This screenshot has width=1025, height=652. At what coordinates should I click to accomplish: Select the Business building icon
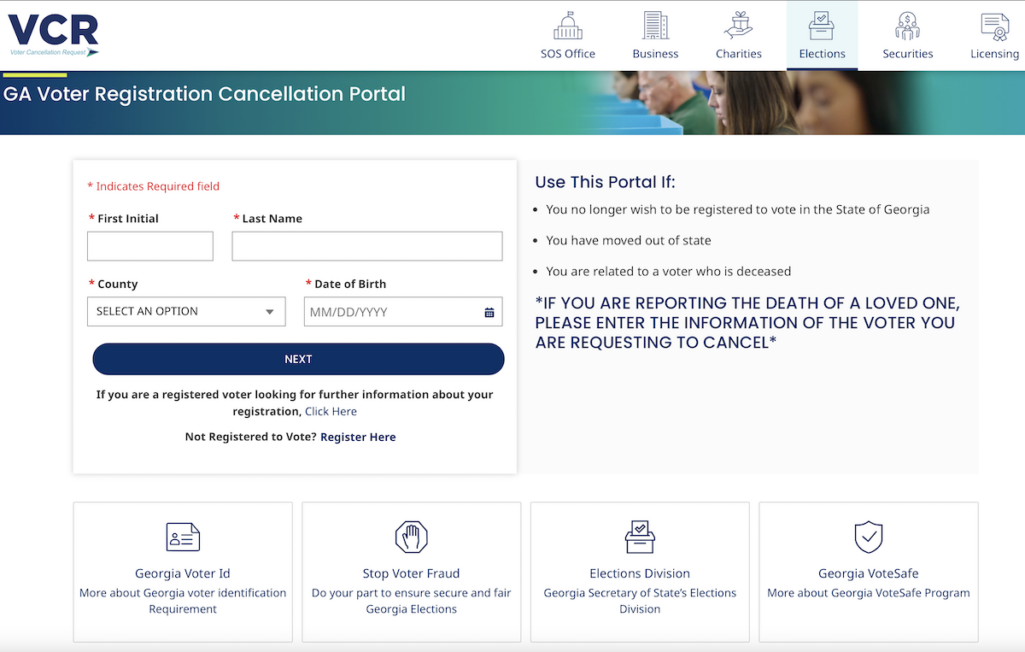(x=655, y=27)
